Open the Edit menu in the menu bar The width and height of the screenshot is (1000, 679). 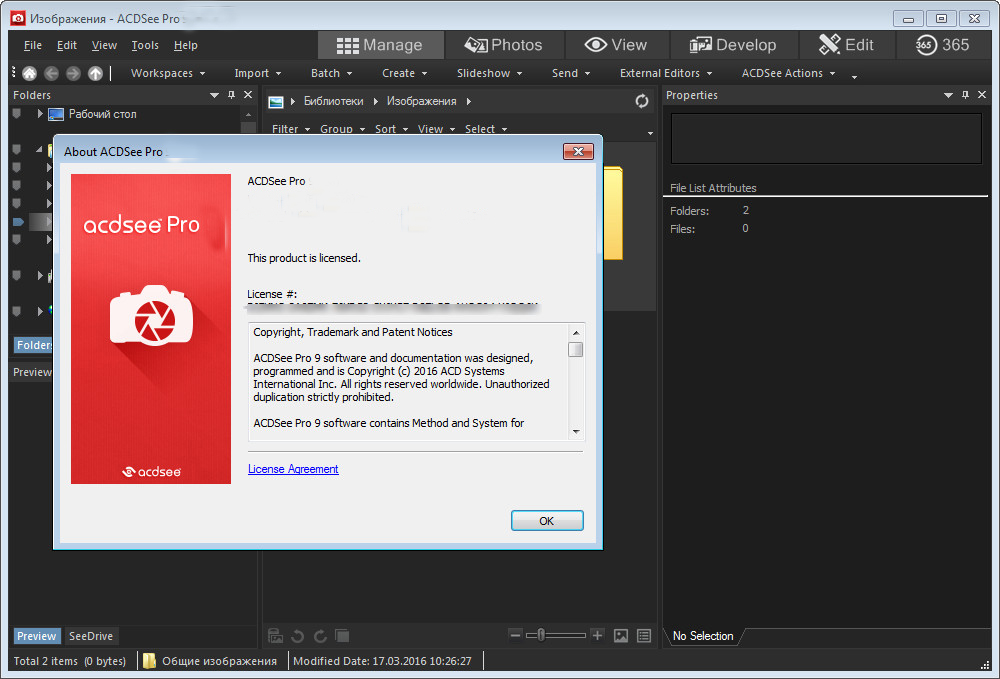point(66,45)
